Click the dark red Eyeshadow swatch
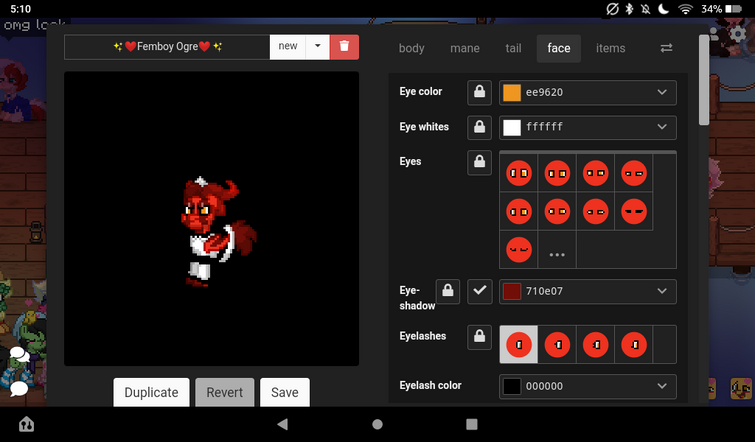755x442 pixels. (x=512, y=291)
